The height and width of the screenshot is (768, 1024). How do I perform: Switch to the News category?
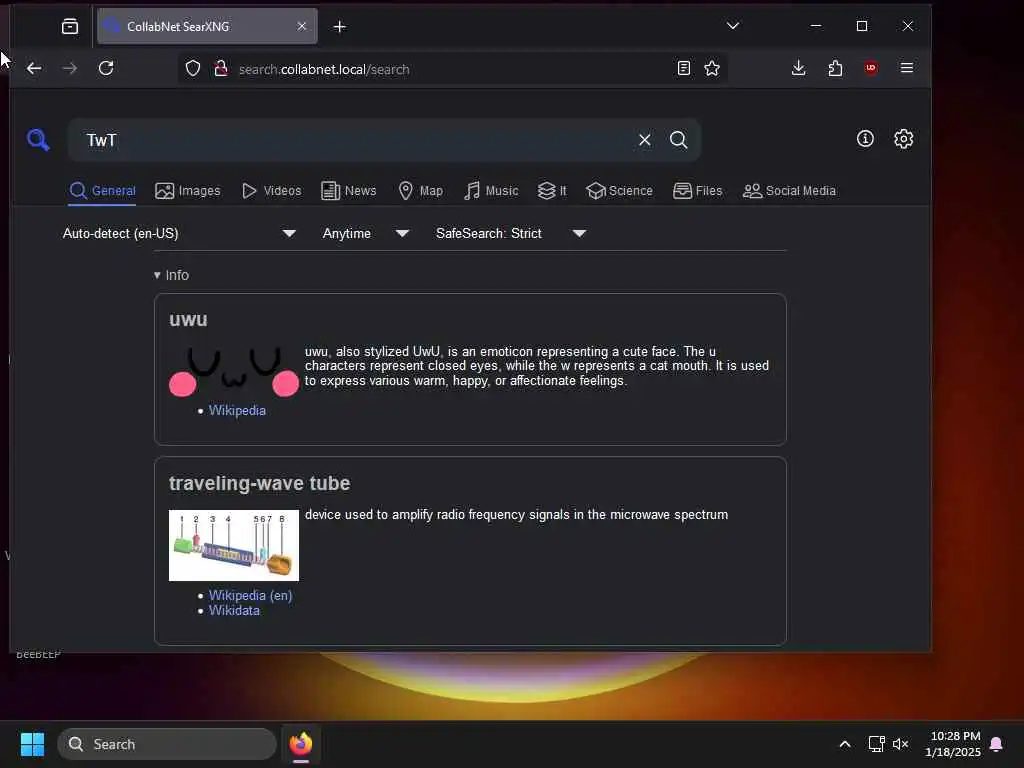tap(349, 191)
